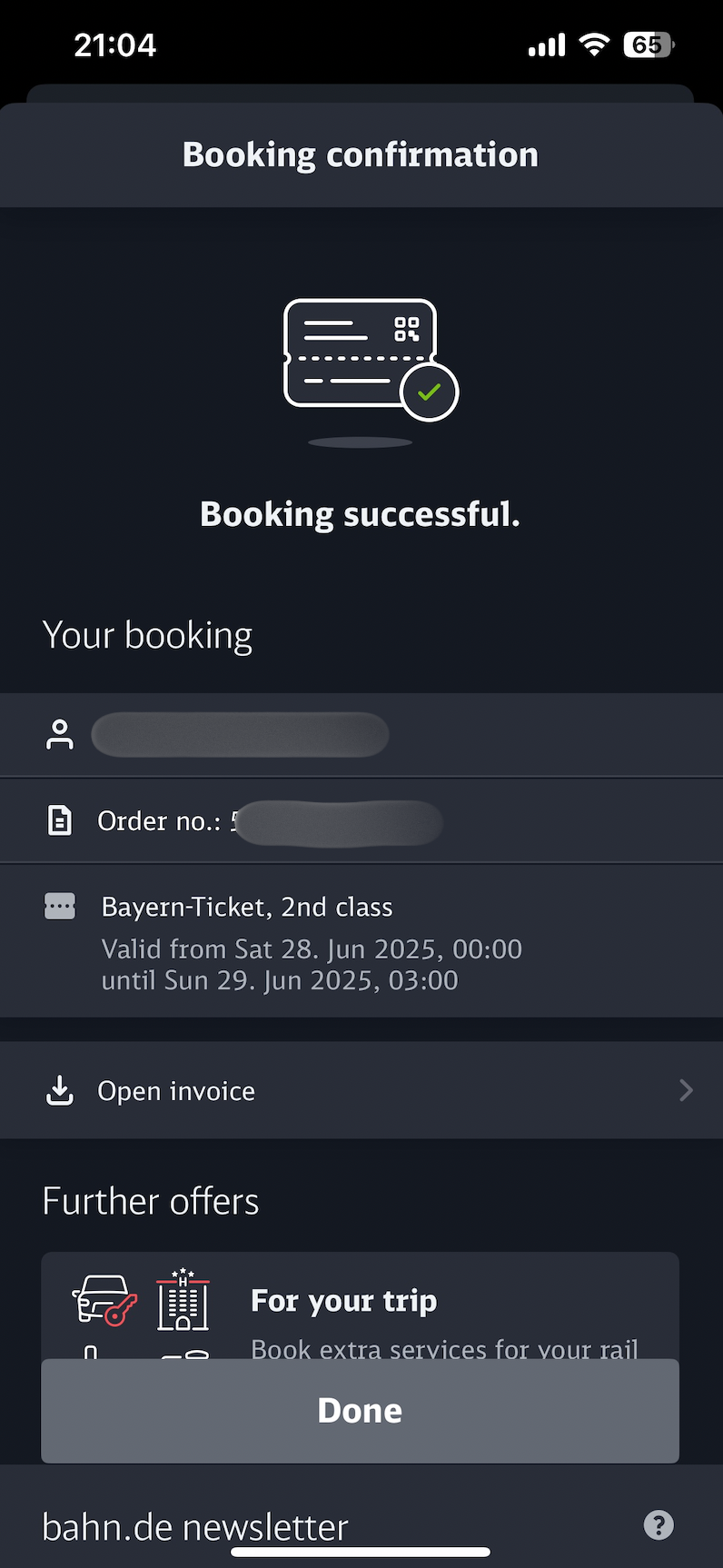Tap the Done button
723x1568 pixels.
(360, 1410)
